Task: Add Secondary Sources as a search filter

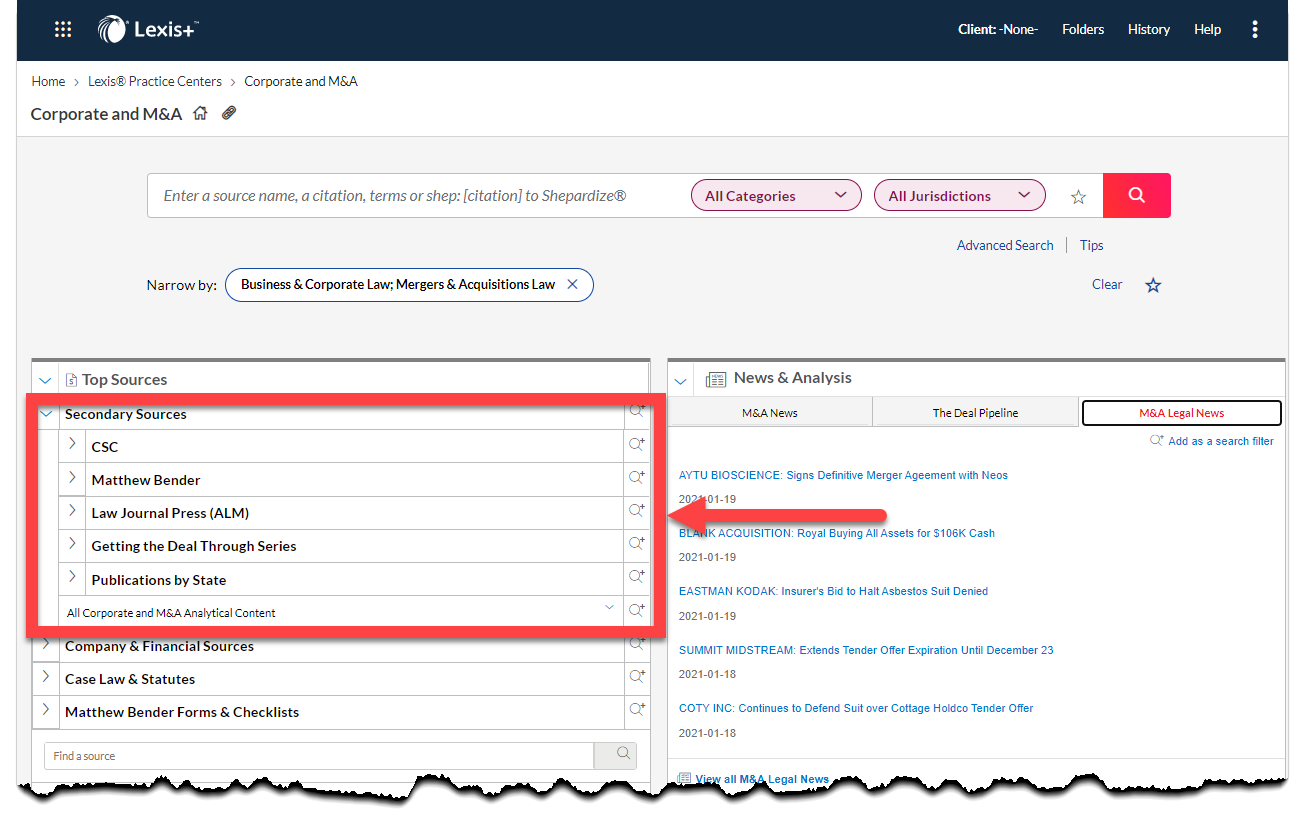Action: [x=636, y=411]
